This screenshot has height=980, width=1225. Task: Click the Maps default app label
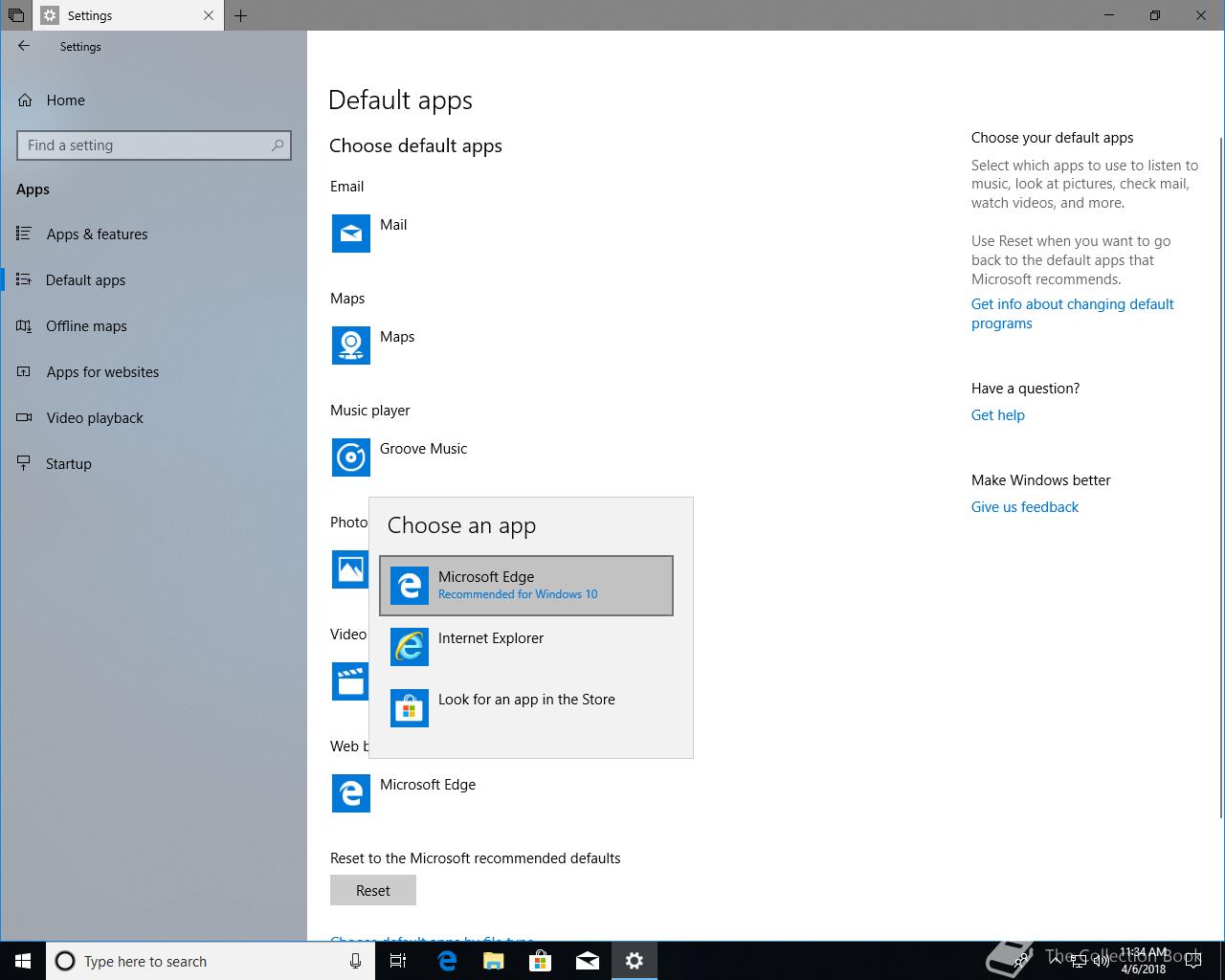(x=397, y=337)
